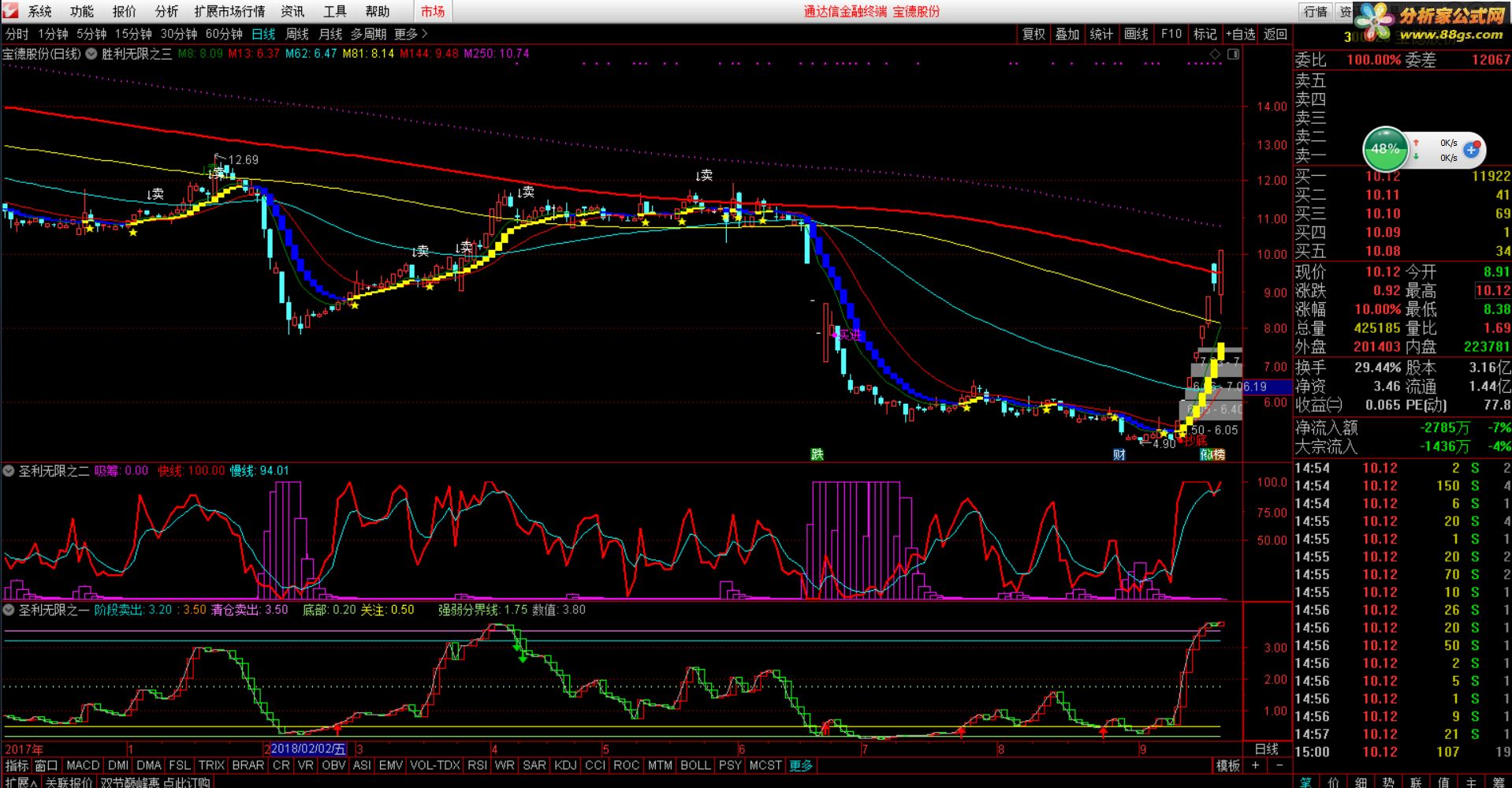The image size is (1512, 788).
Task: Open the 报价 menu
Action: tap(124, 11)
